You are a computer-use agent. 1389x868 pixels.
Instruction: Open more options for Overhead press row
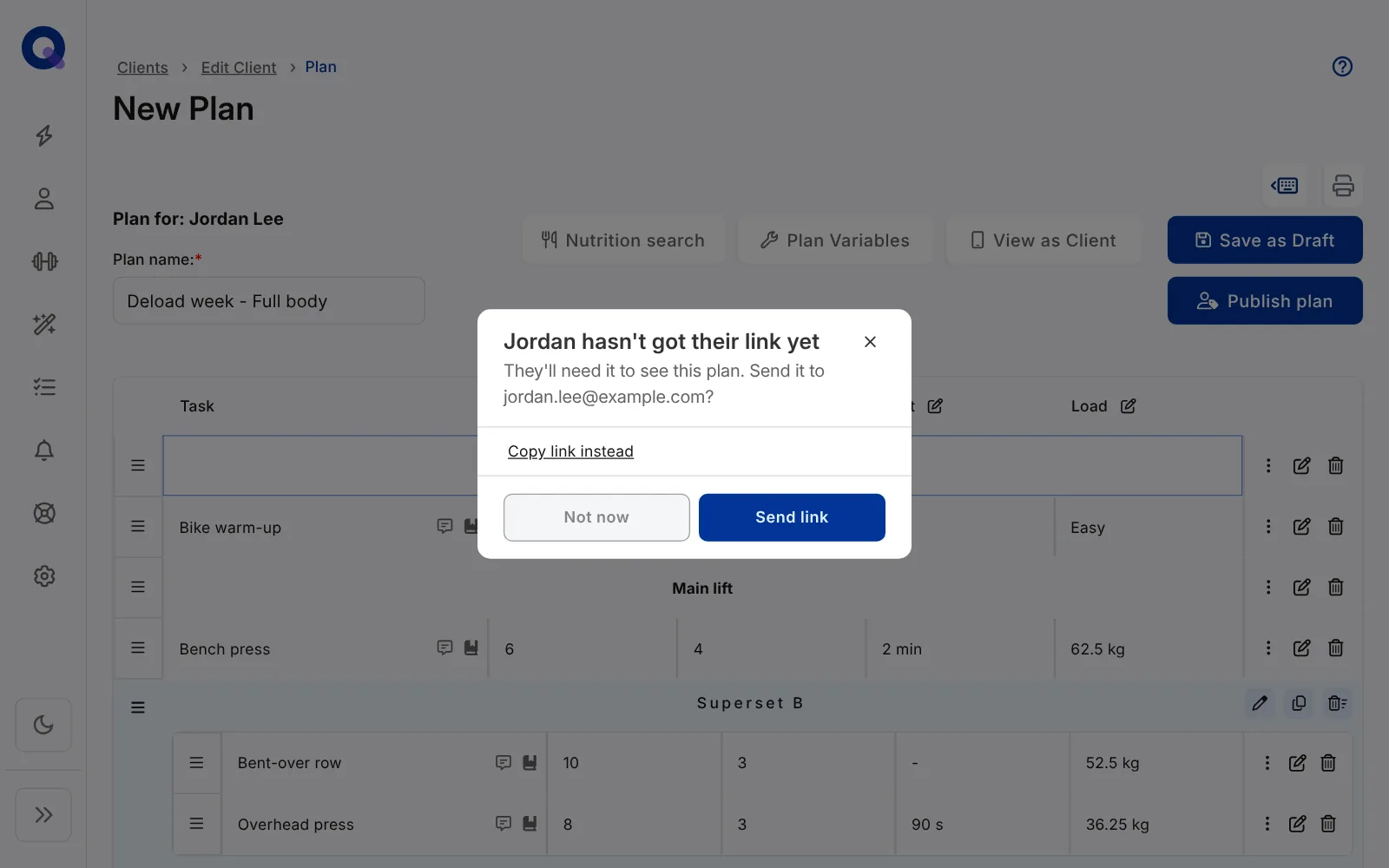click(1267, 824)
